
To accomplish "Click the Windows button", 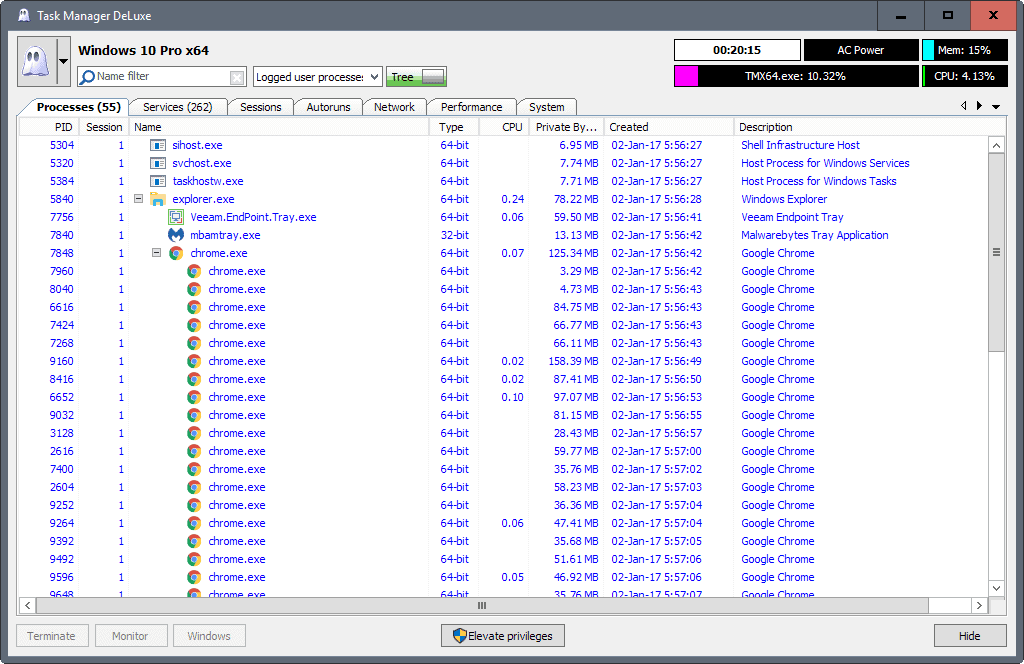I will [209, 636].
